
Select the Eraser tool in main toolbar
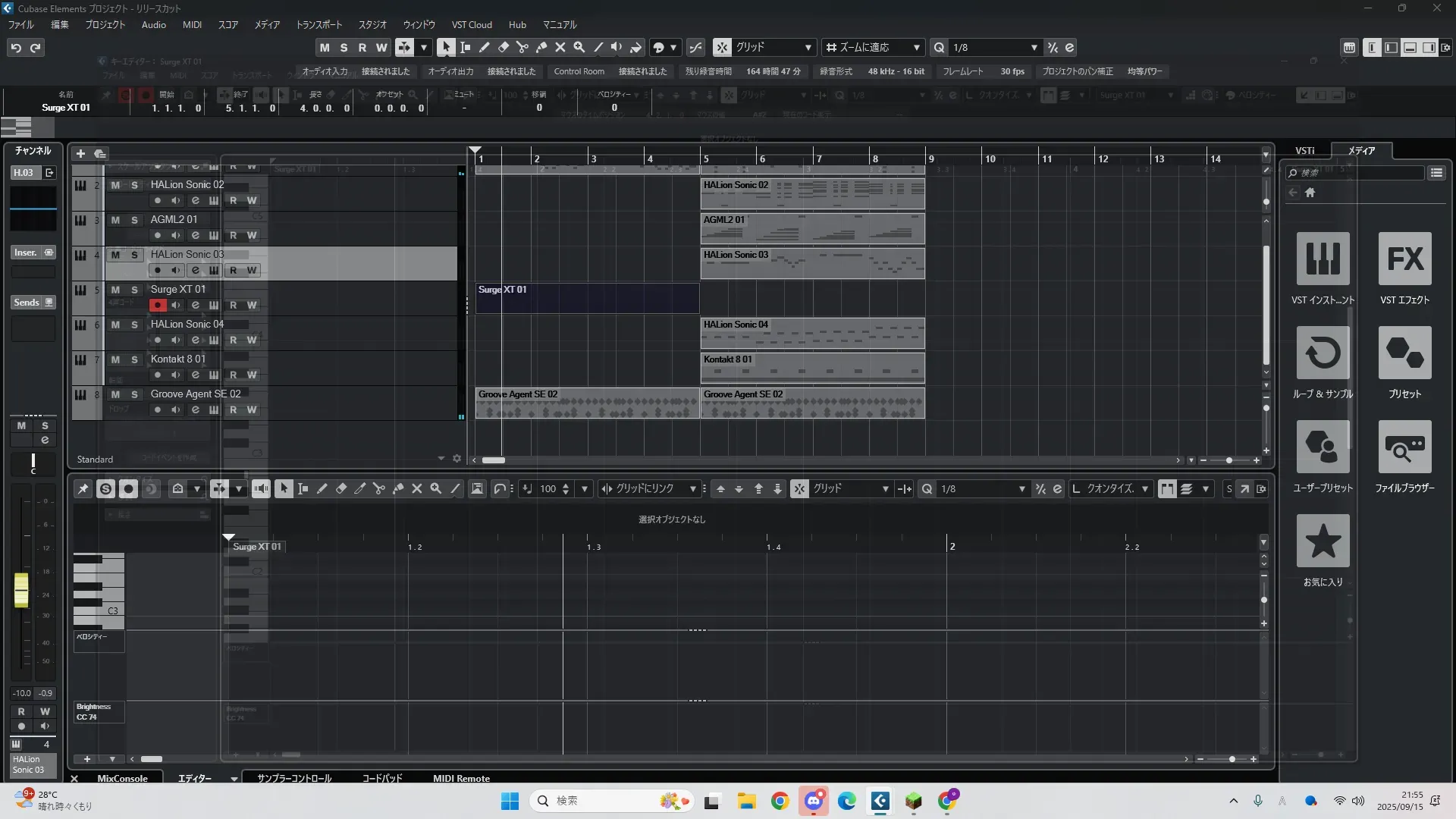point(504,47)
